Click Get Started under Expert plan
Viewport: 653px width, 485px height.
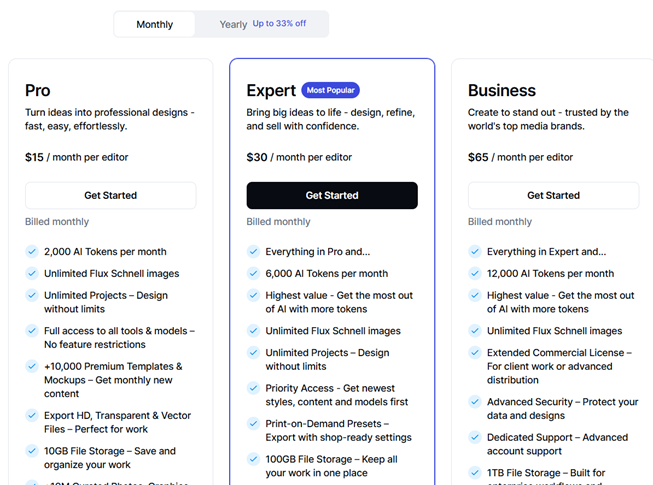click(x=332, y=195)
